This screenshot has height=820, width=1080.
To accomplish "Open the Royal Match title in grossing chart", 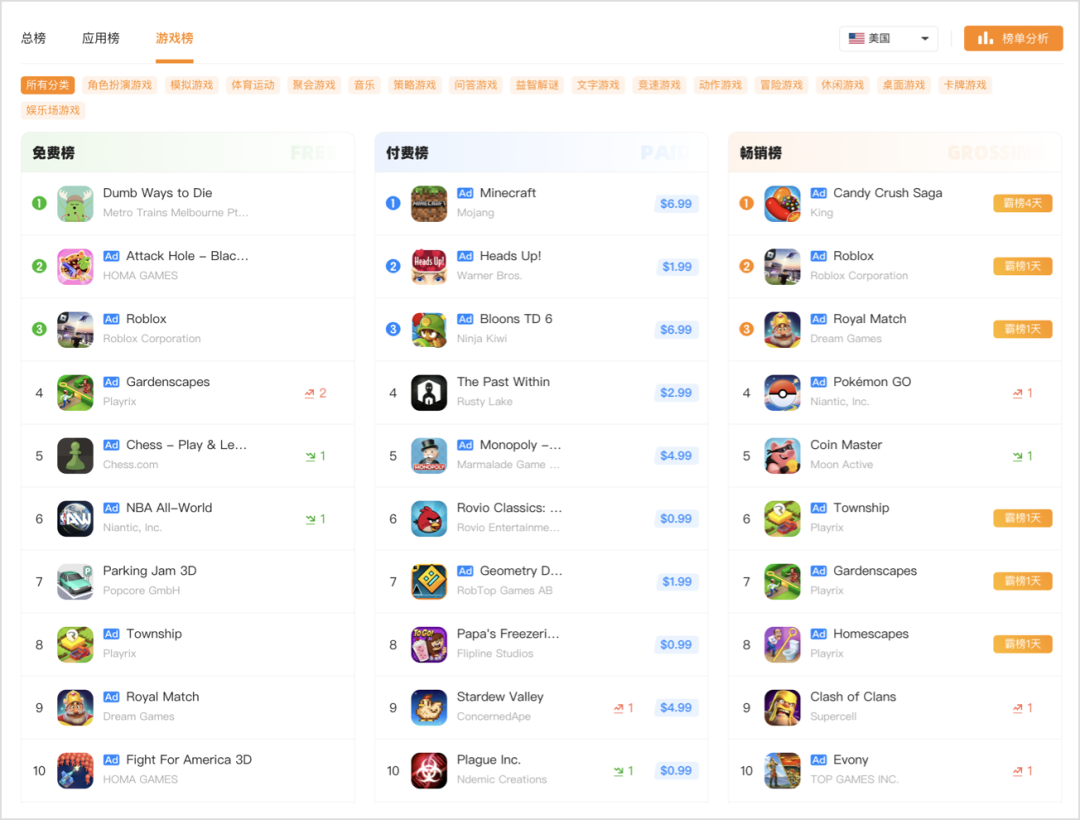I will [x=869, y=319].
